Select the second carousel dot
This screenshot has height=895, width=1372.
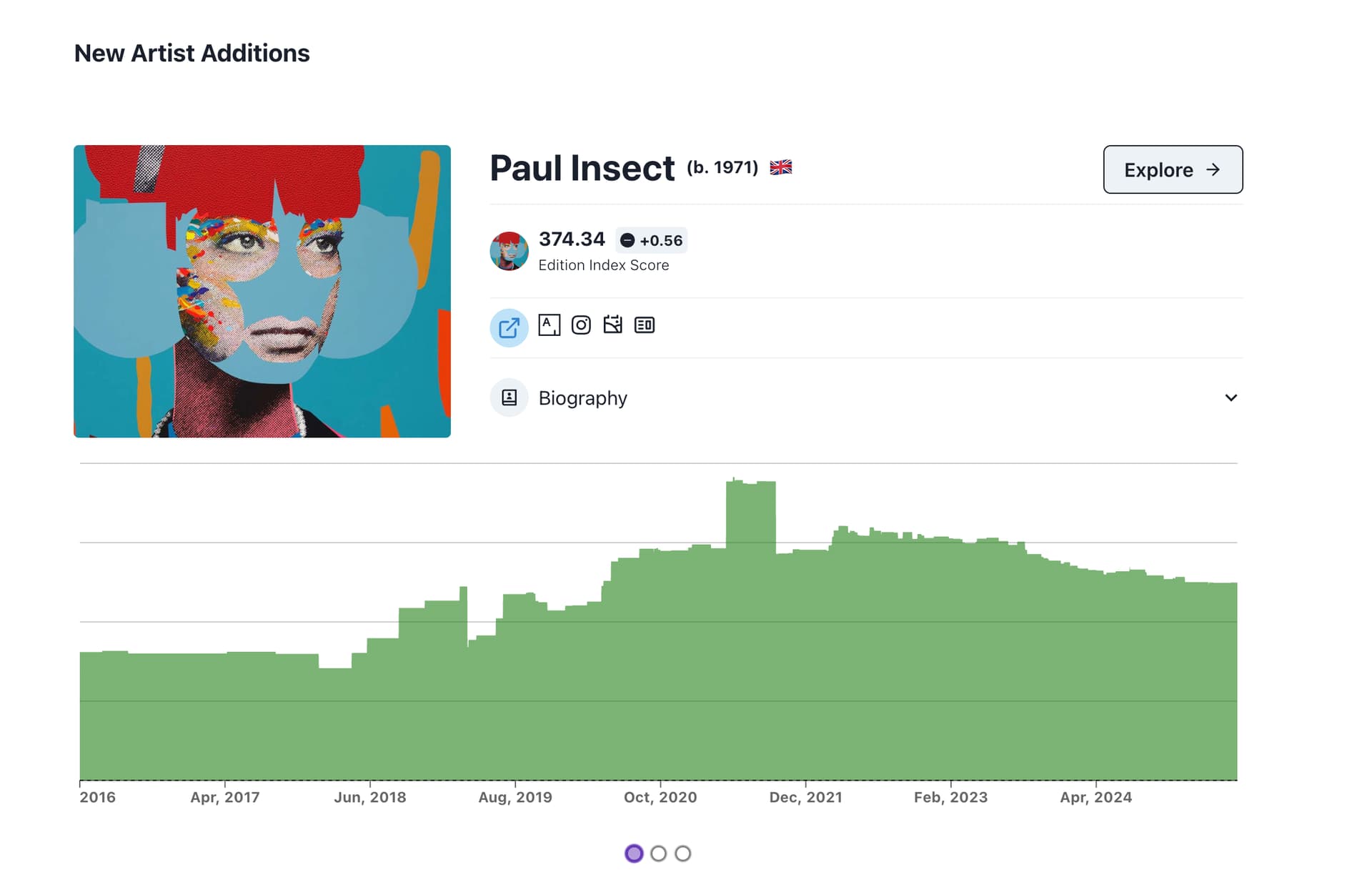point(659,854)
